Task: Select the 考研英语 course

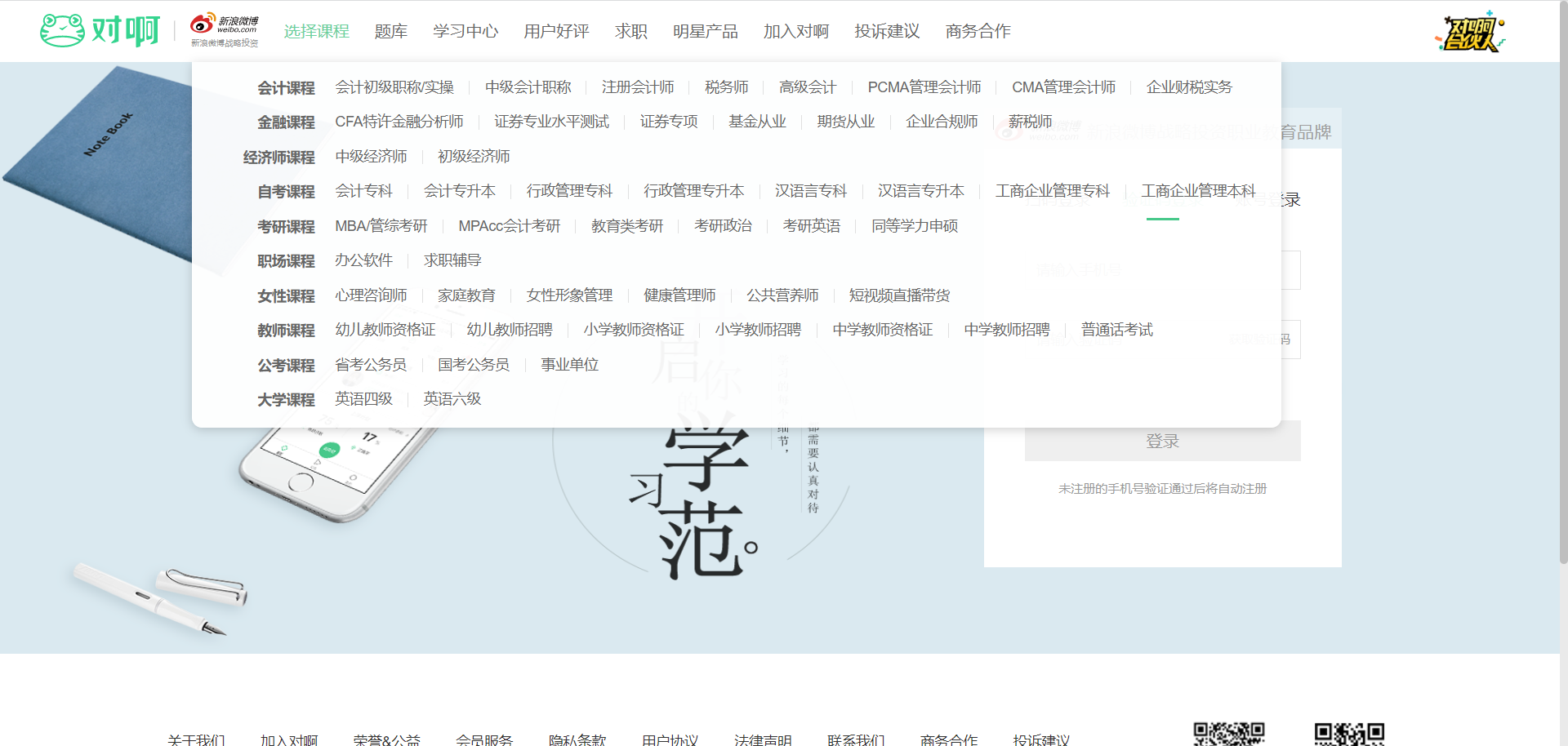Action: tap(812, 226)
